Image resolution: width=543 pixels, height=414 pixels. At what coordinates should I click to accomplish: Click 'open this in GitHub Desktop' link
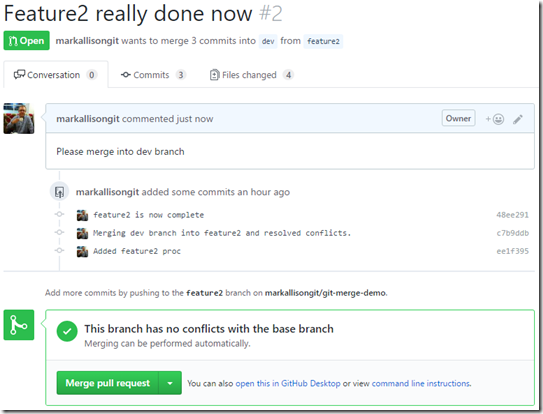[288, 384]
